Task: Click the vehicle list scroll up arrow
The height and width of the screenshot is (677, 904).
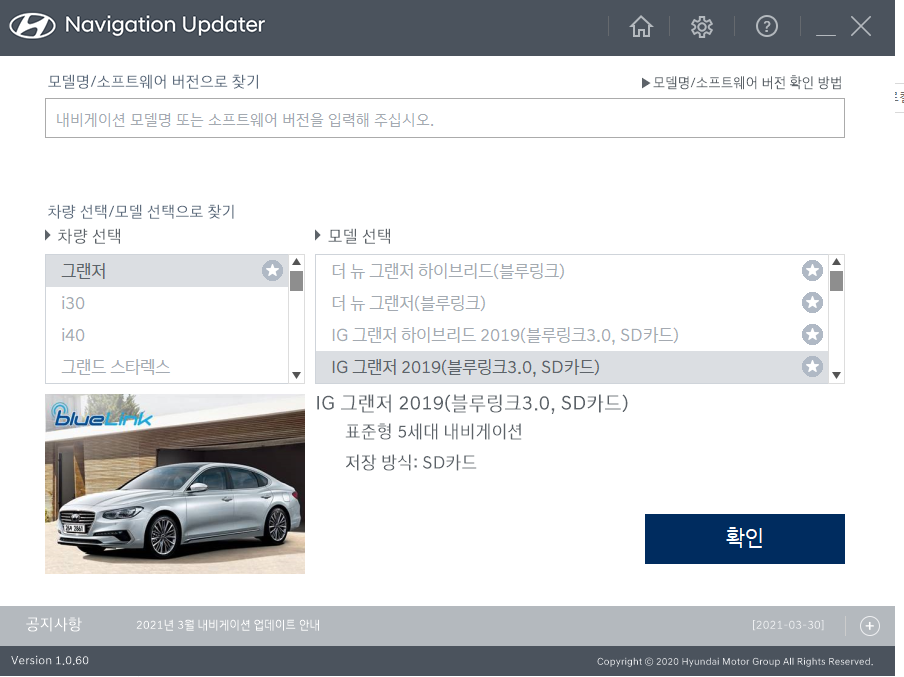Action: [296, 262]
